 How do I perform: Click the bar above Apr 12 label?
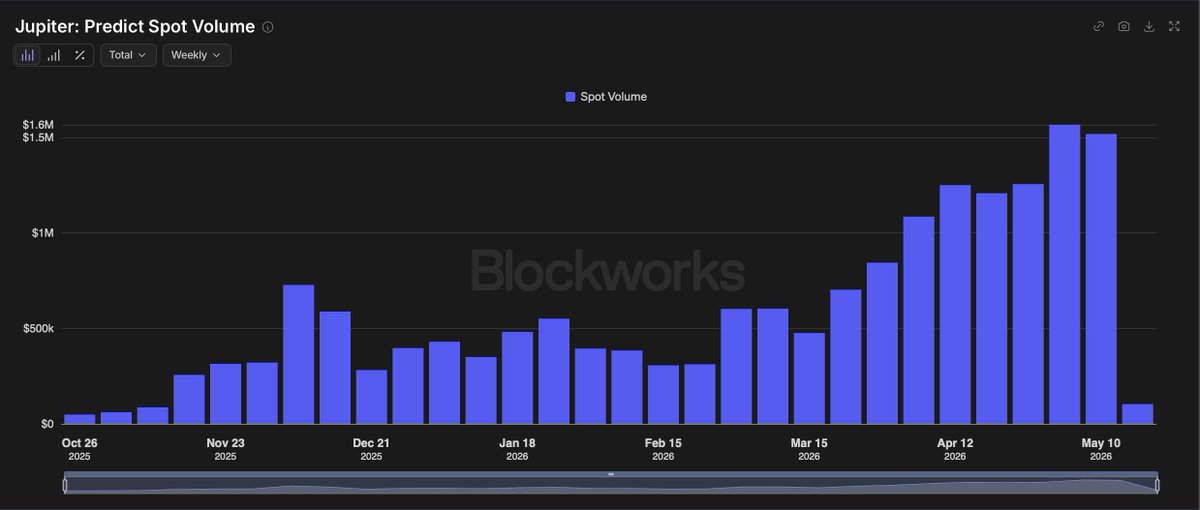coord(955,304)
